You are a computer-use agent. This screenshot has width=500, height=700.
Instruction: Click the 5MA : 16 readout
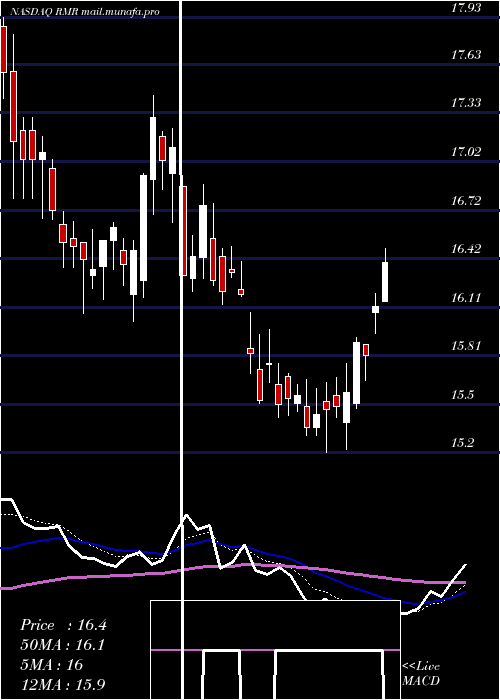pos(52,665)
